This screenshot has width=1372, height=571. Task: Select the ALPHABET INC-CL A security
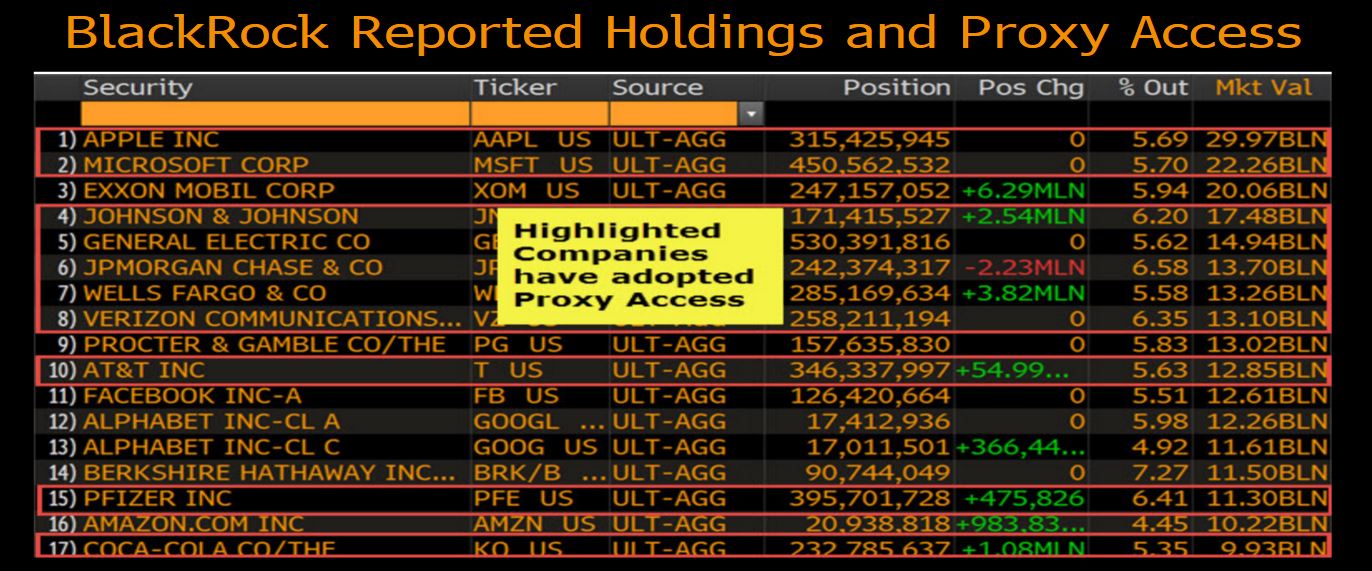[x=211, y=422]
